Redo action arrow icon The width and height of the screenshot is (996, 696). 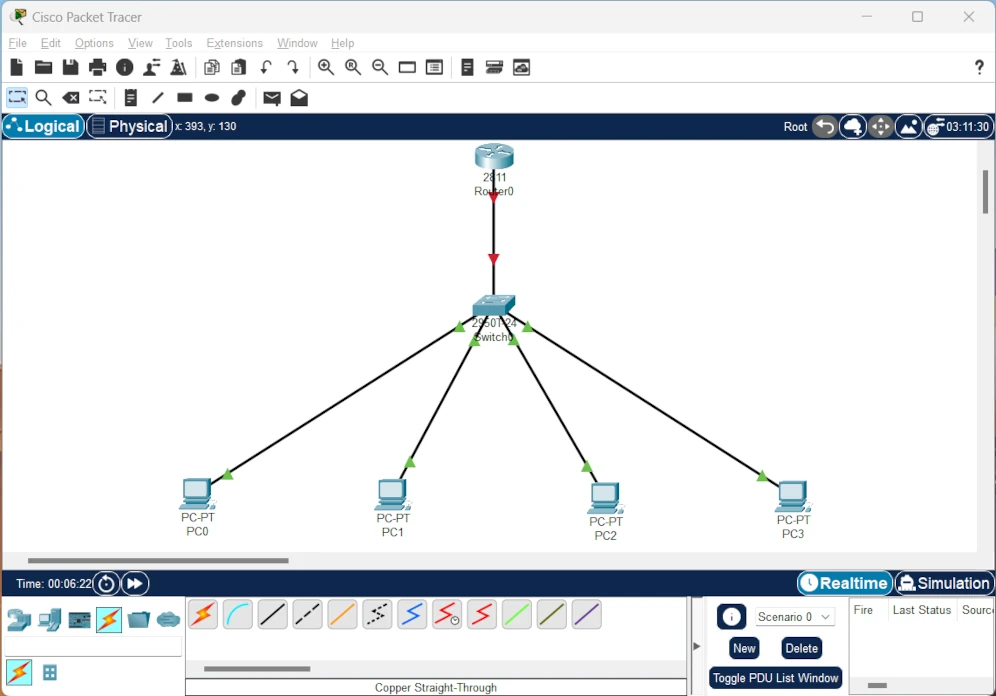point(293,67)
